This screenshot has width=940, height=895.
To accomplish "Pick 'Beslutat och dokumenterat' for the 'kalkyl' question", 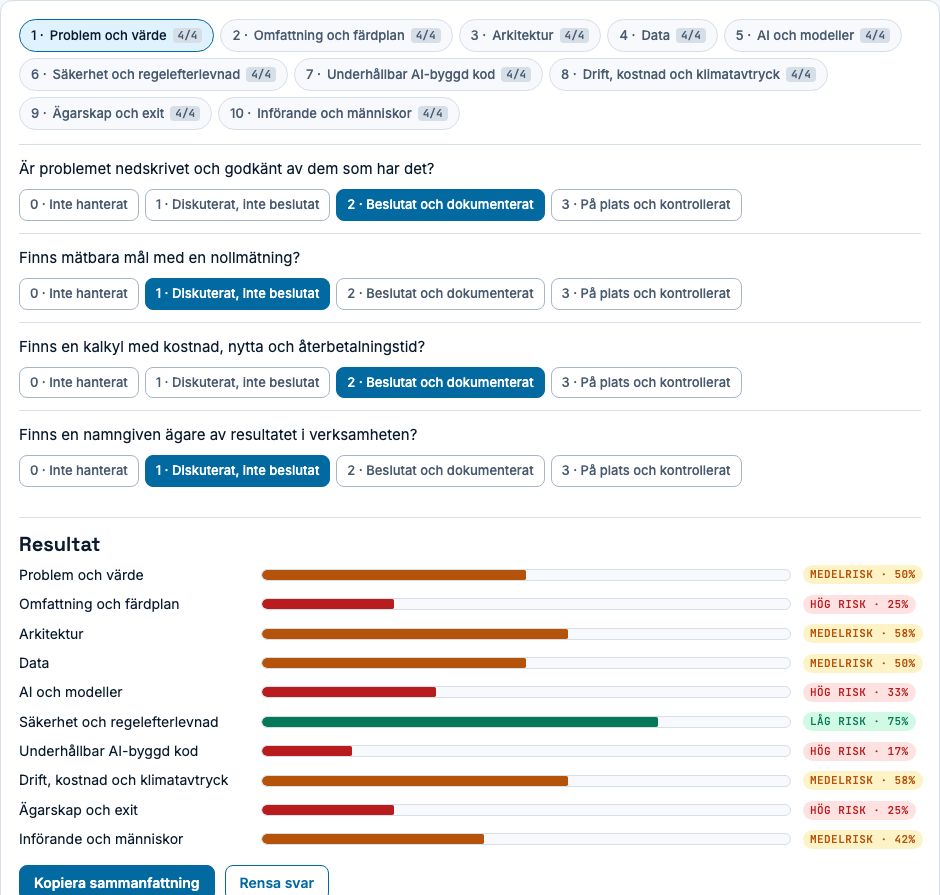I will [x=440, y=382].
